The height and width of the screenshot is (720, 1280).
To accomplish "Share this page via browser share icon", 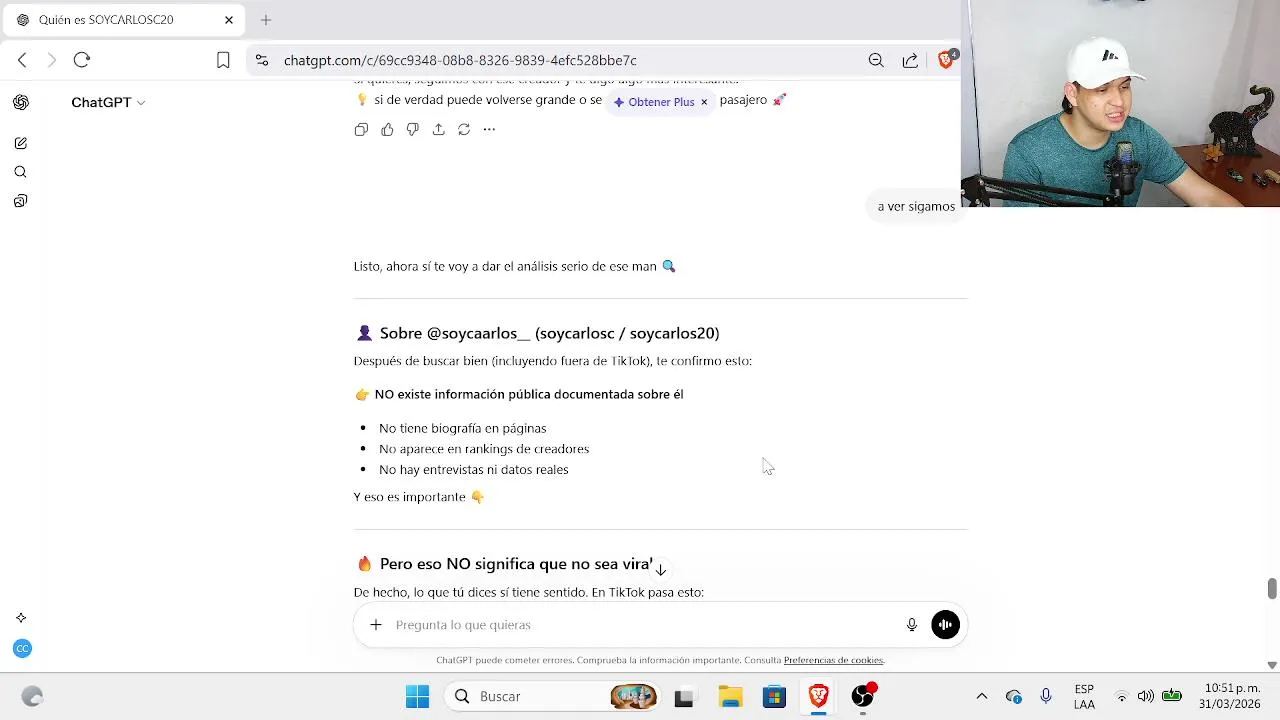I will coord(910,60).
